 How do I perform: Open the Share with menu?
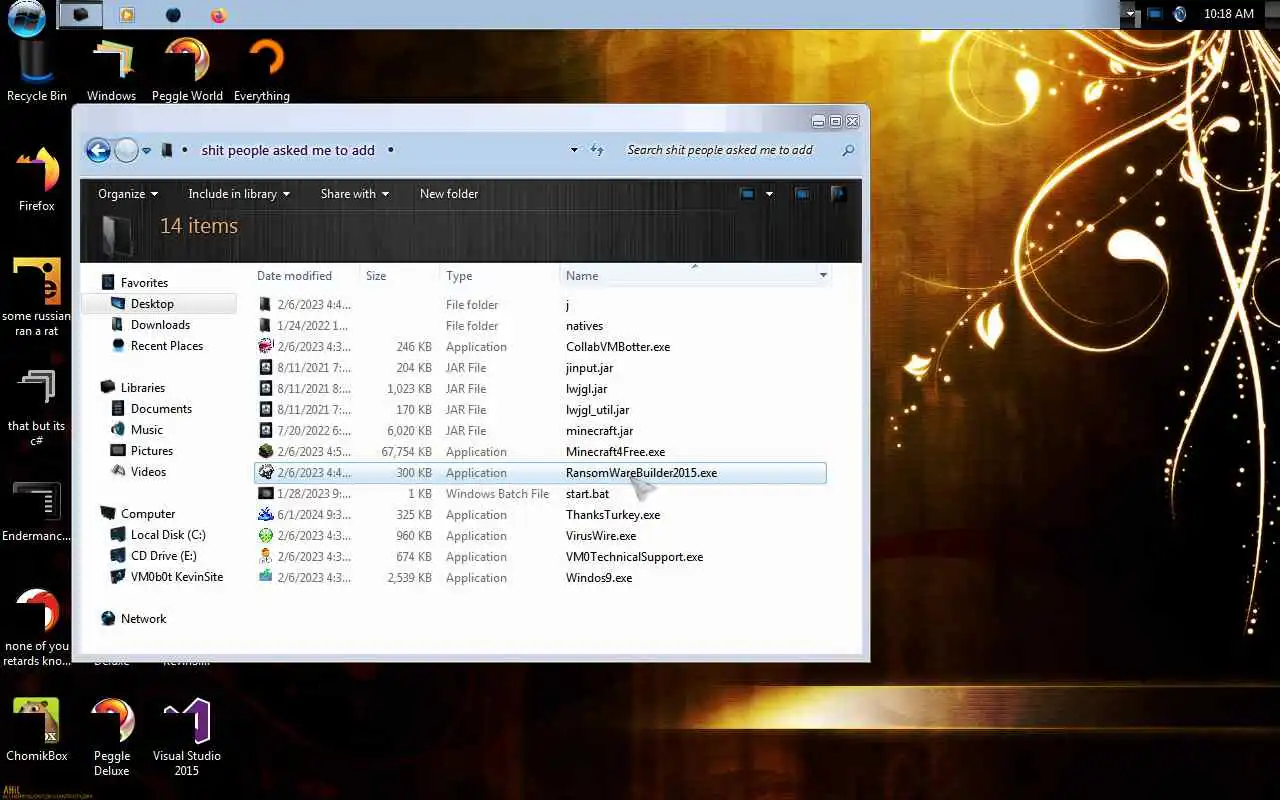click(355, 194)
